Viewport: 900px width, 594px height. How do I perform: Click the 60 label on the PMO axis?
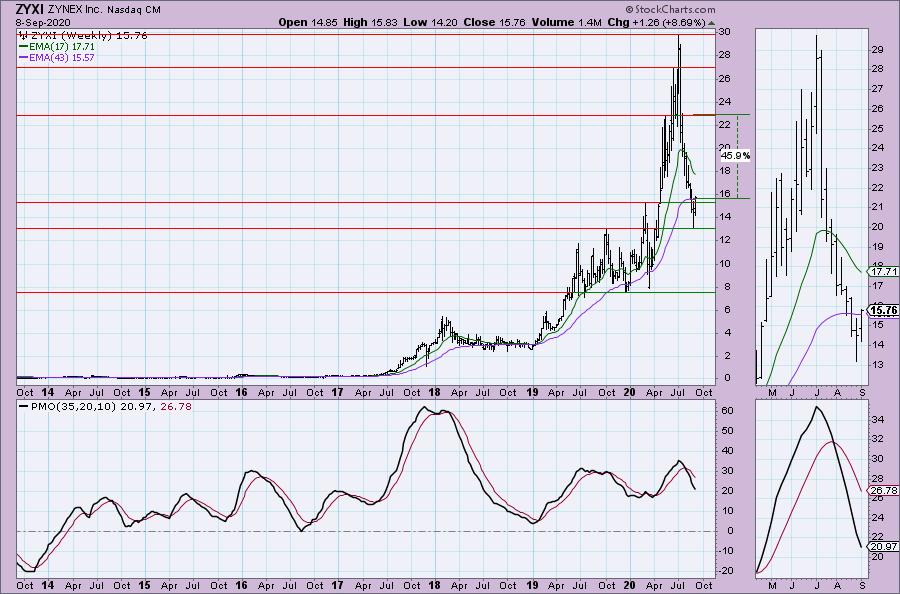(727, 410)
